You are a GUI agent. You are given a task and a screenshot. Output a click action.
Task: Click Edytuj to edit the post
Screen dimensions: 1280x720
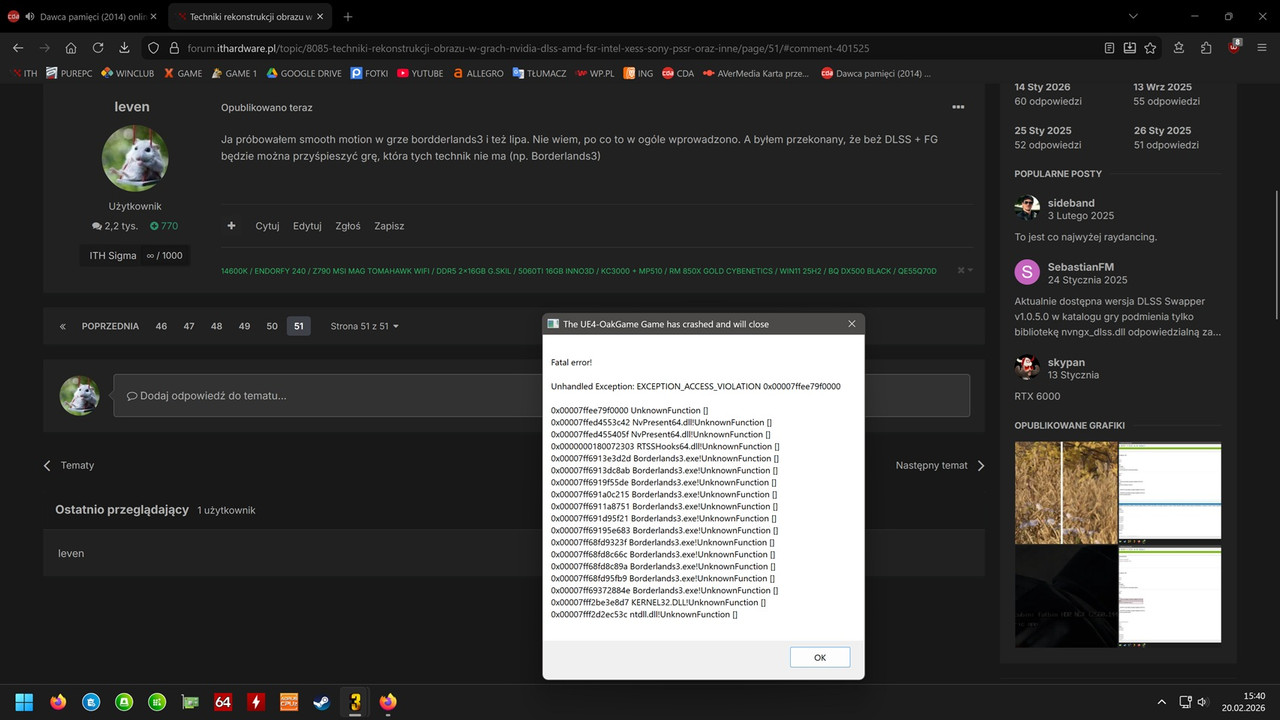307,226
